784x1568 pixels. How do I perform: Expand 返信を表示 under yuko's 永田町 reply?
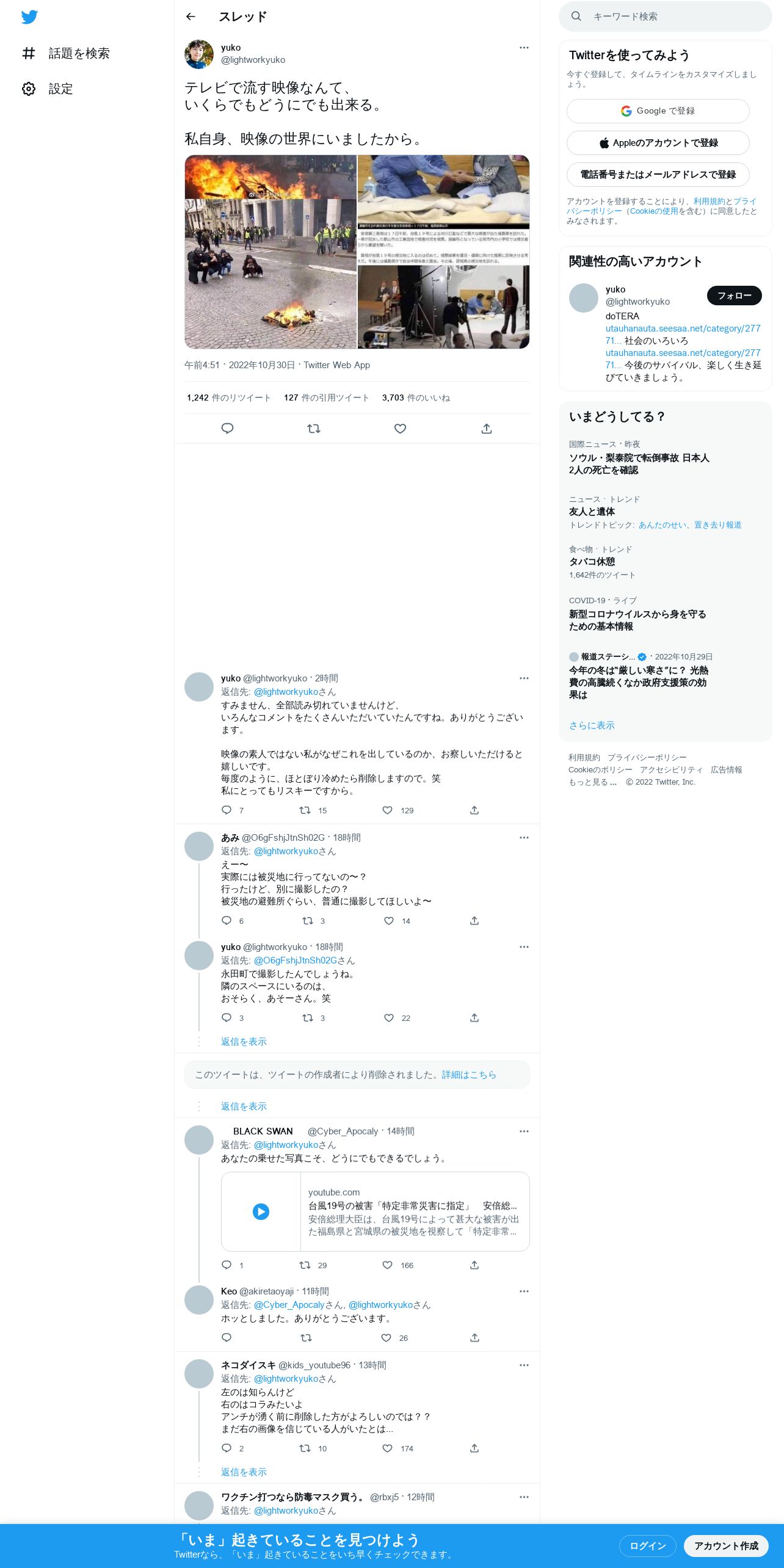[x=244, y=1042]
